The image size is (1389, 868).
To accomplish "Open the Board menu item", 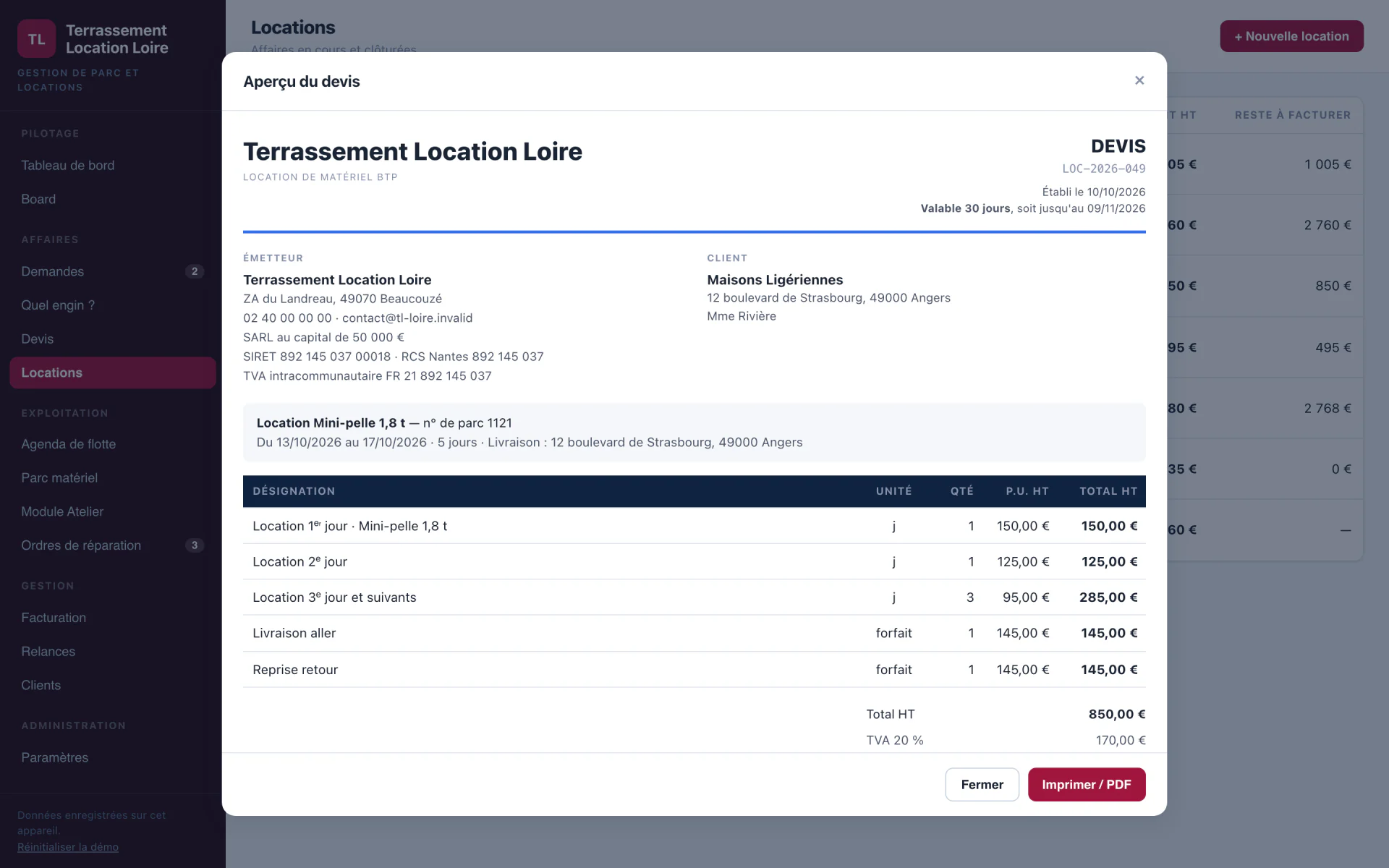I will click(113, 199).
